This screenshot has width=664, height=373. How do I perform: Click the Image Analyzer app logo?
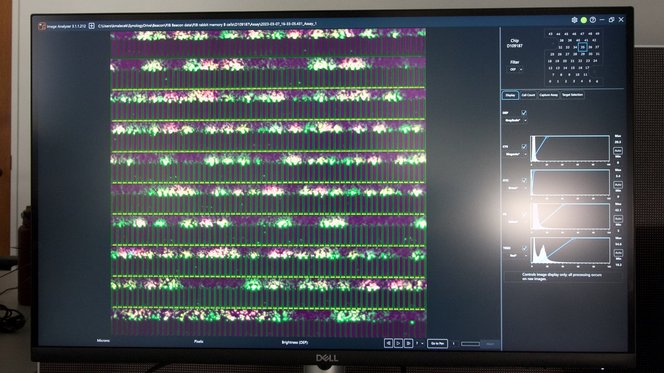[42, 26]
